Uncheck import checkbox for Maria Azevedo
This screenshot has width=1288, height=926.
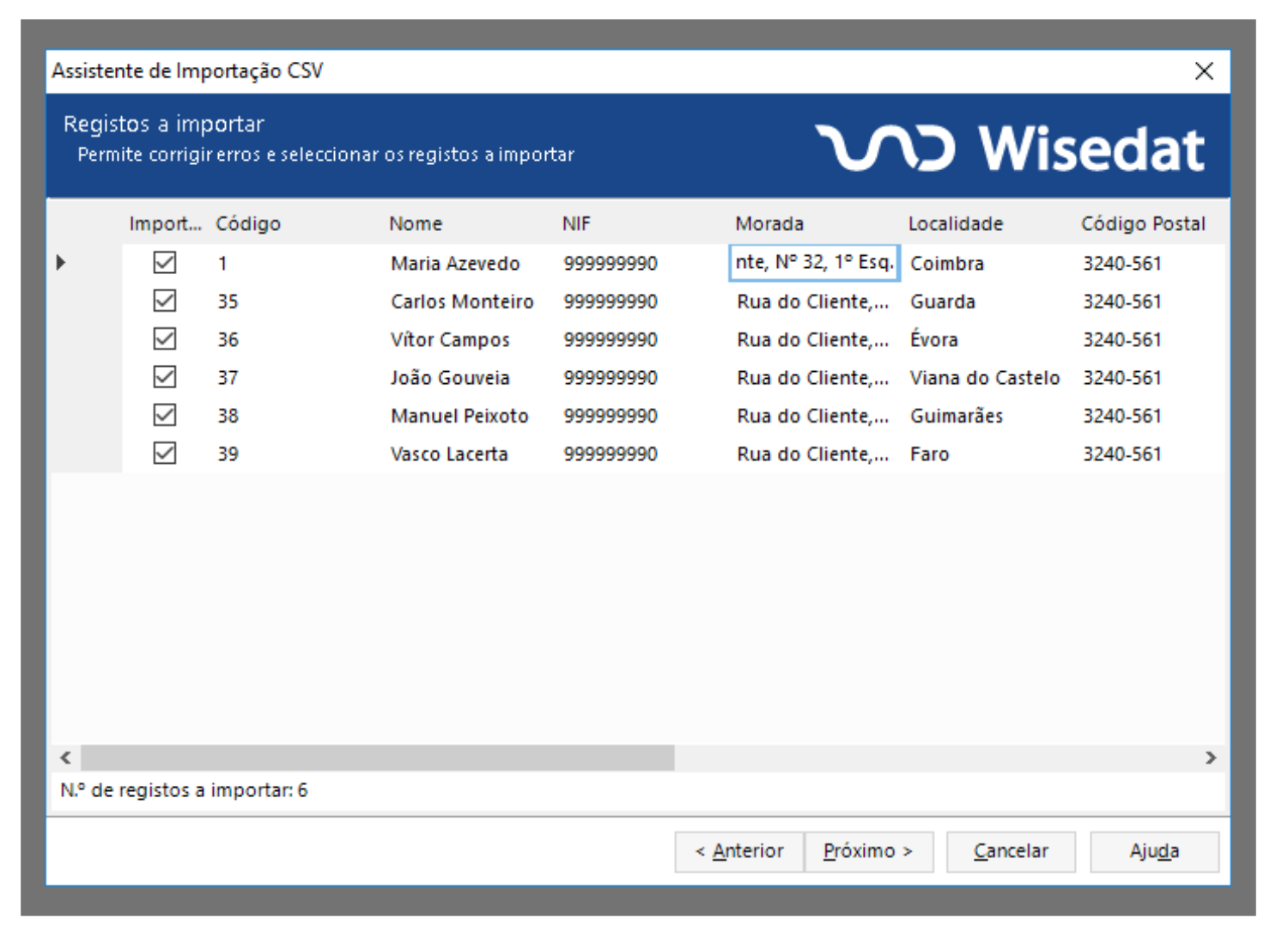(164, 263)
